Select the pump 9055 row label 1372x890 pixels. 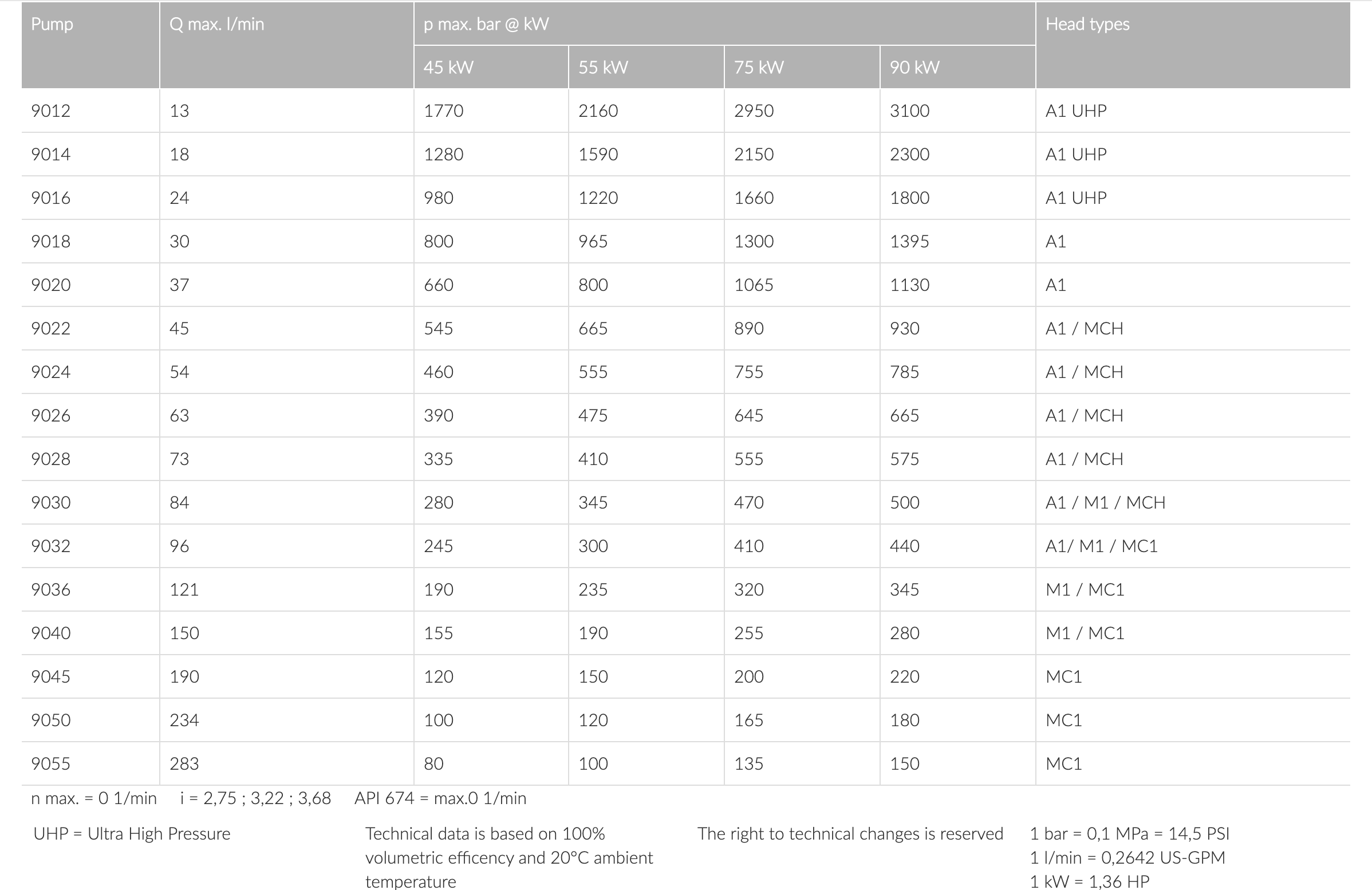tap(51, 764)
